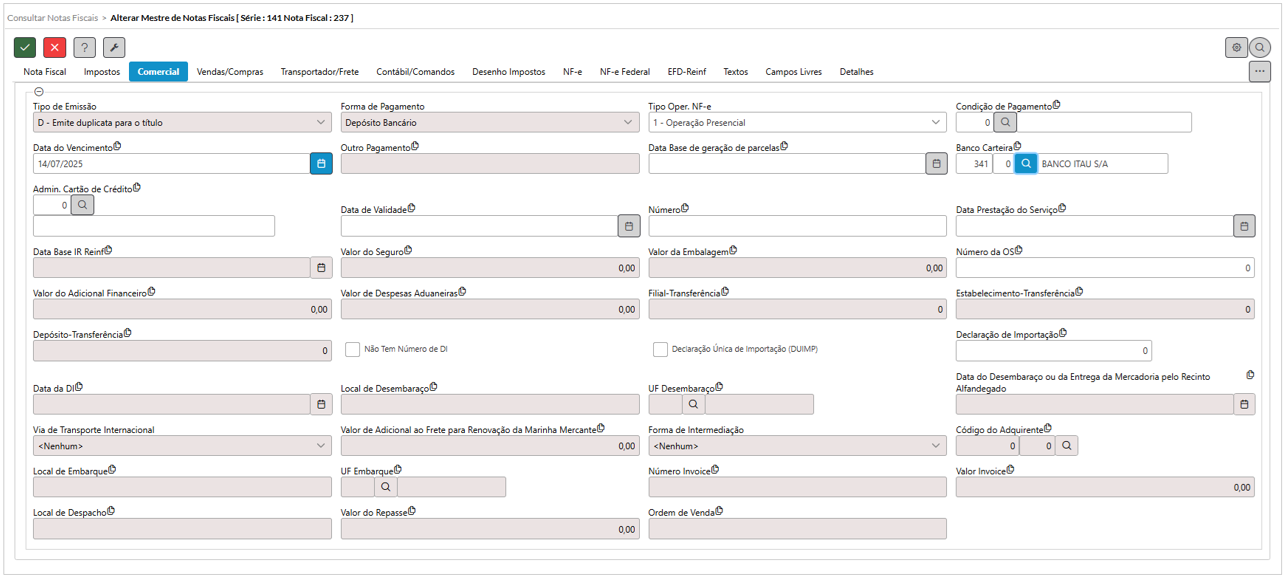Search UF Desembaraço lookup
Screen dimensions: 1288x579
(693, 404)
